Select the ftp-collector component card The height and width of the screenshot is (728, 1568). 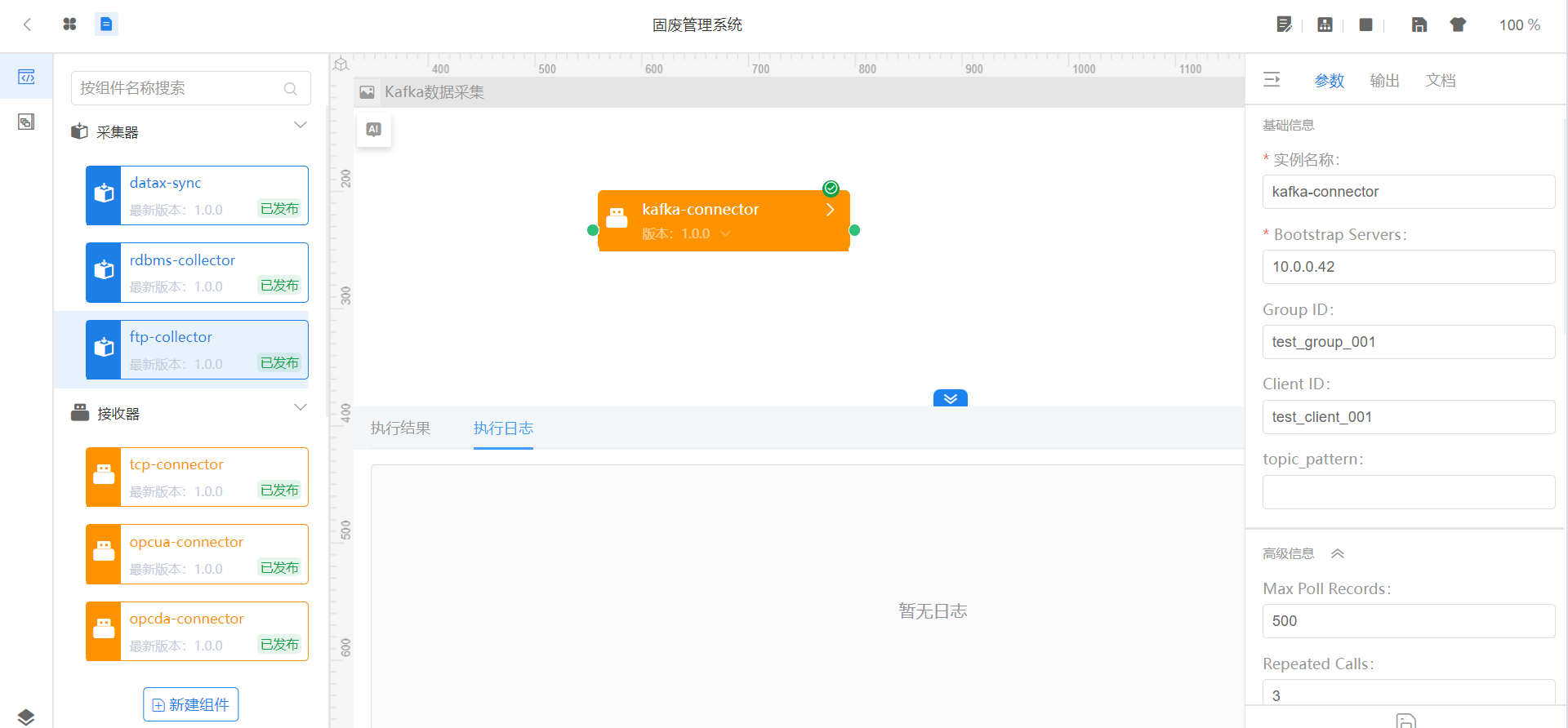click(197, 349)
